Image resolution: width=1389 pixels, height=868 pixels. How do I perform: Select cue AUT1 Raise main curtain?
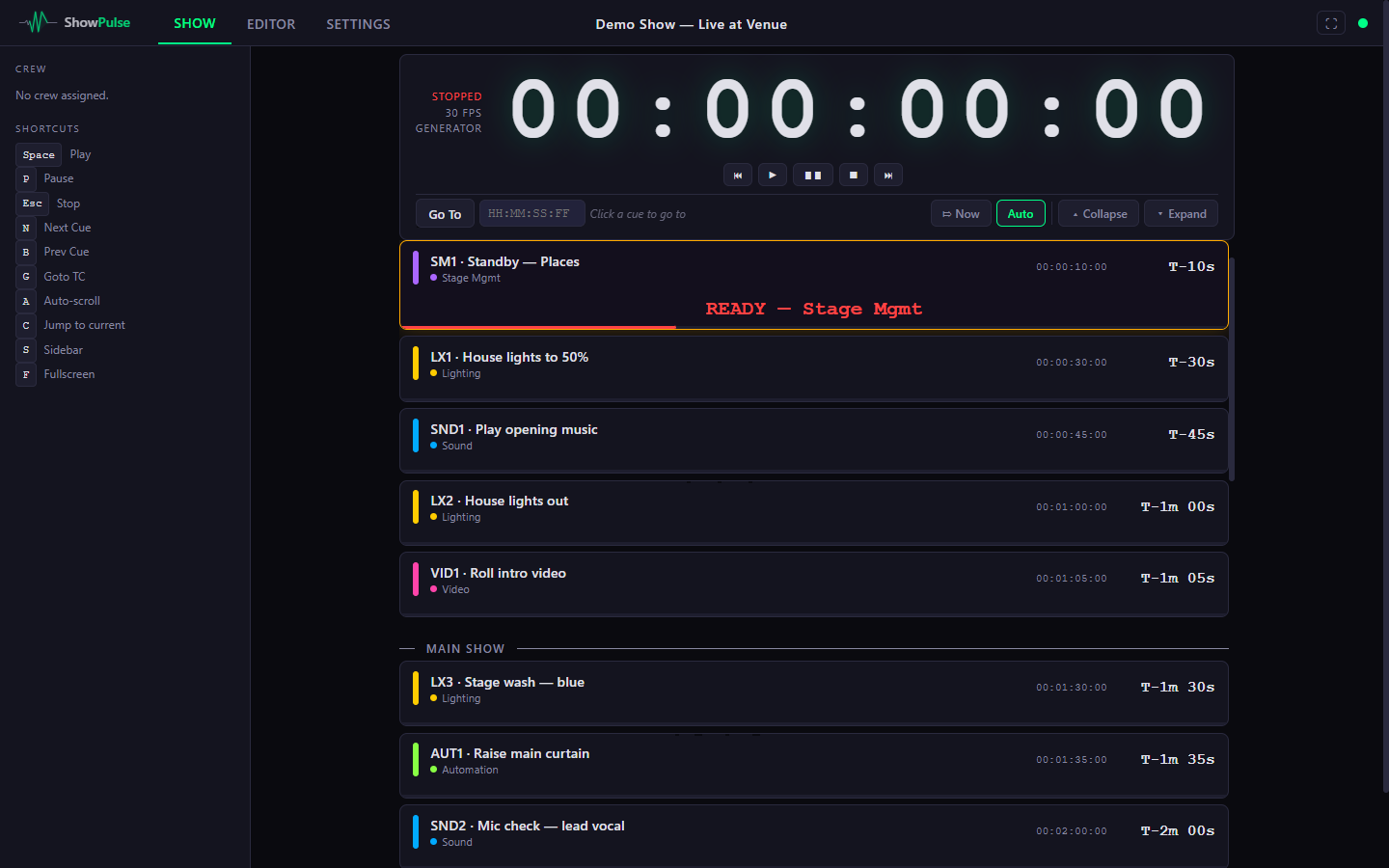tap(814, 765)
